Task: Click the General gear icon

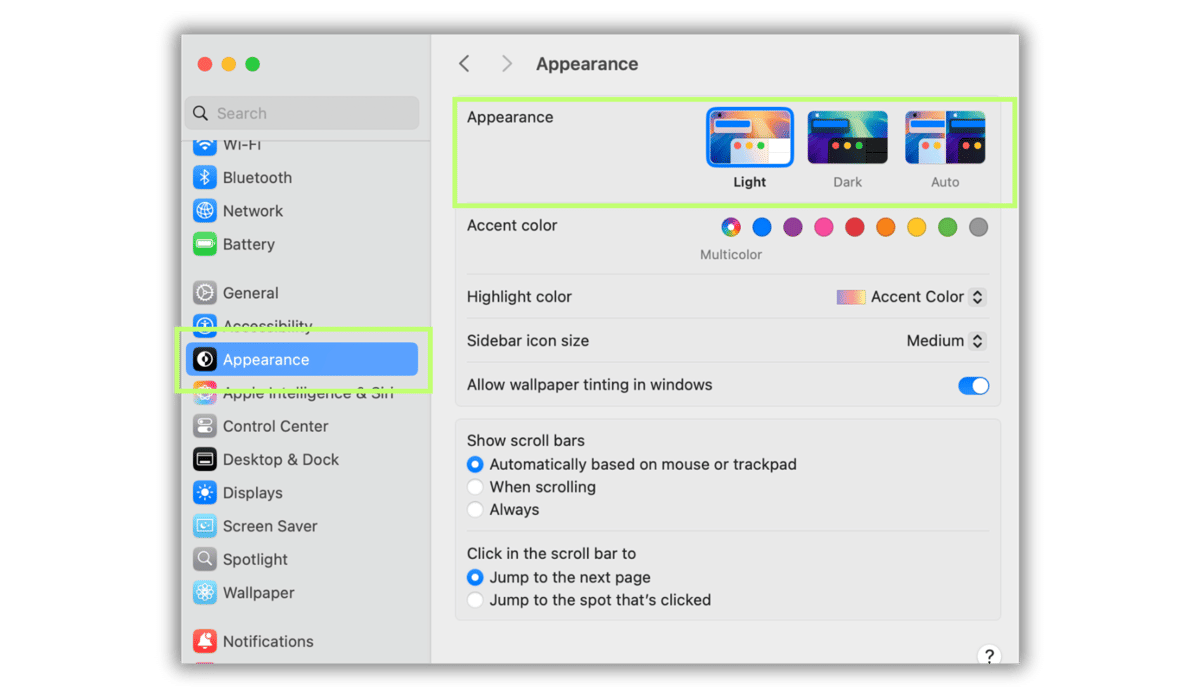Action: [205, 293]
